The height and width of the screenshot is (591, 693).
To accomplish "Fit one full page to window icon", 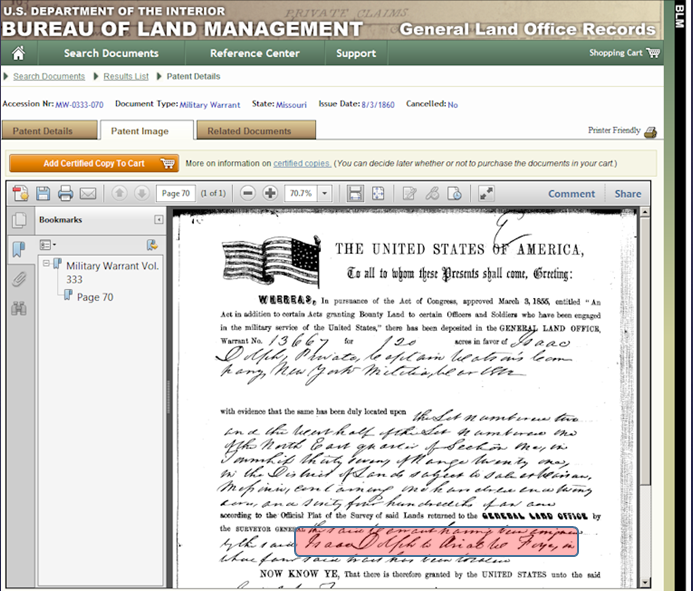I will tap(377, 193).
